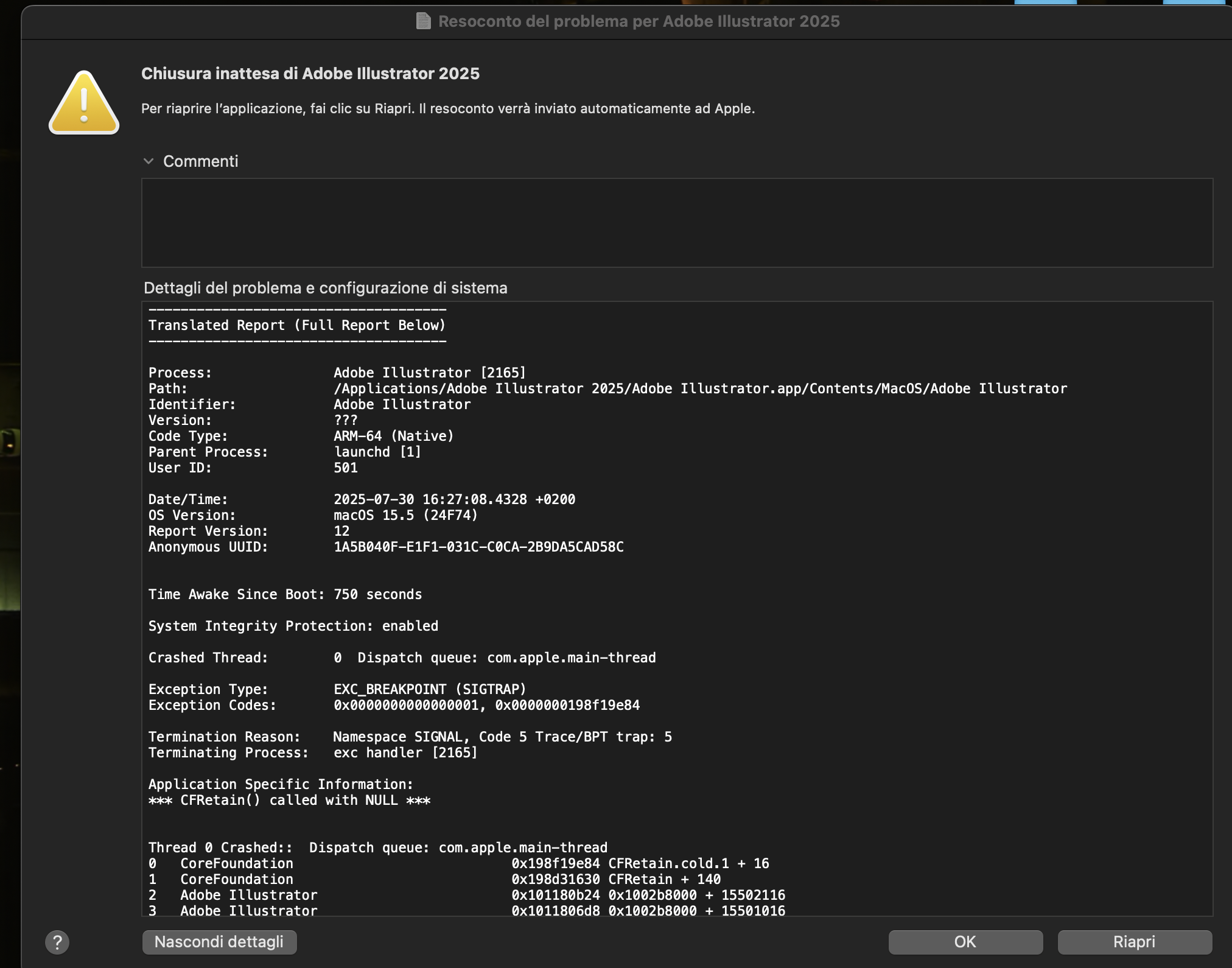Viewport: 1232px width, 968px height.
Task: Click the 'Translated Report (Full Report Below)' line
Action: click(x=297, y=325)
